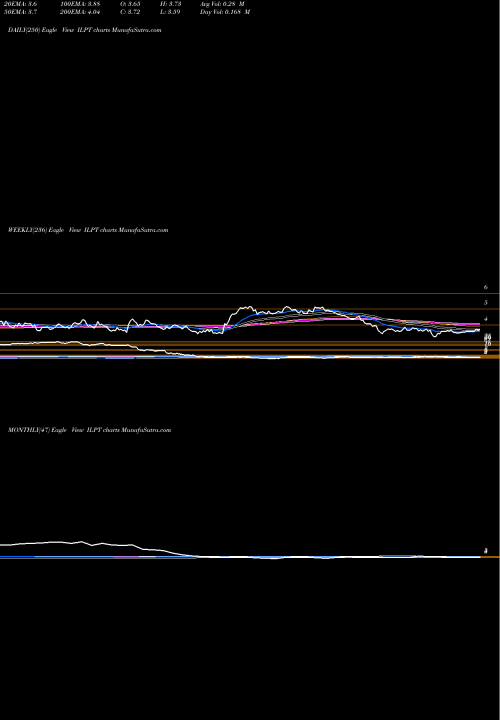Click the MONTHLY(47) Eagle View chart title

[89, 430]
